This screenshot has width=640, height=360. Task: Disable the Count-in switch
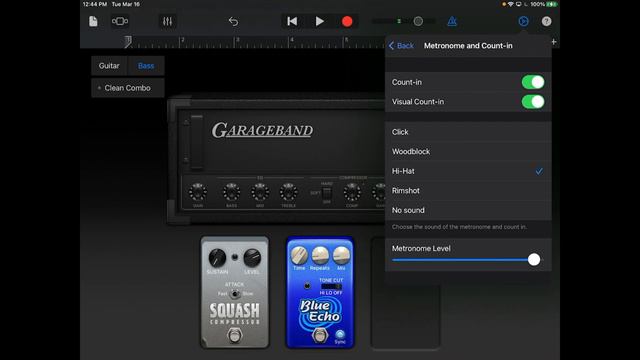click(x=533, y=82)
